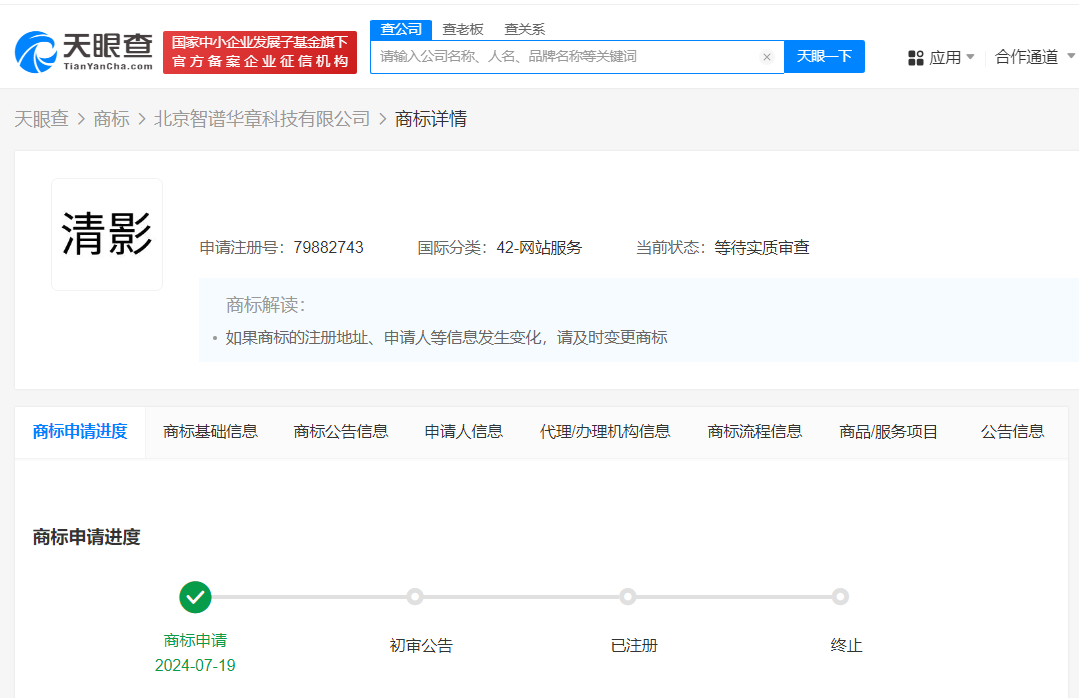This screenshot has width=1079, height=698.
Task: Select the 商标基础信息 tab
Action: [210, 431]
